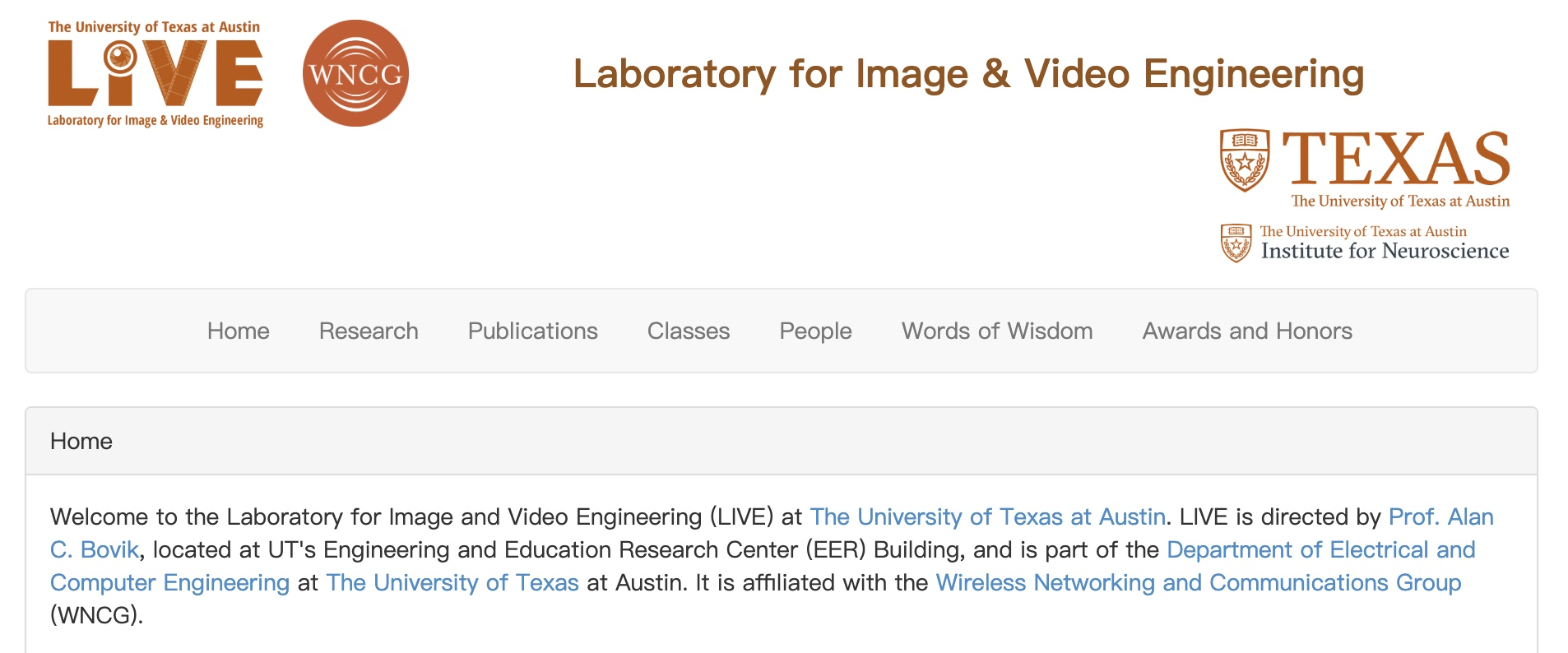
Task: Click the UT Texas shield emblem
Action: click(x=1244, y=160)
